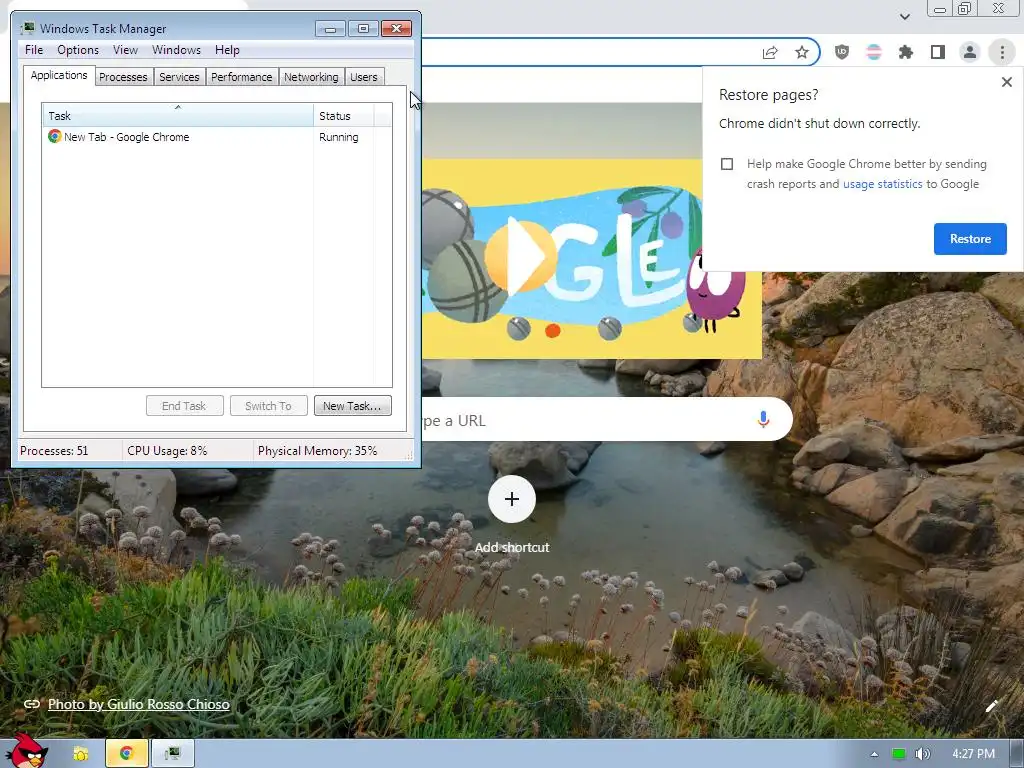Switch to Chrome on the taskbar
The image size is (1024, 768).
[126, 754]
